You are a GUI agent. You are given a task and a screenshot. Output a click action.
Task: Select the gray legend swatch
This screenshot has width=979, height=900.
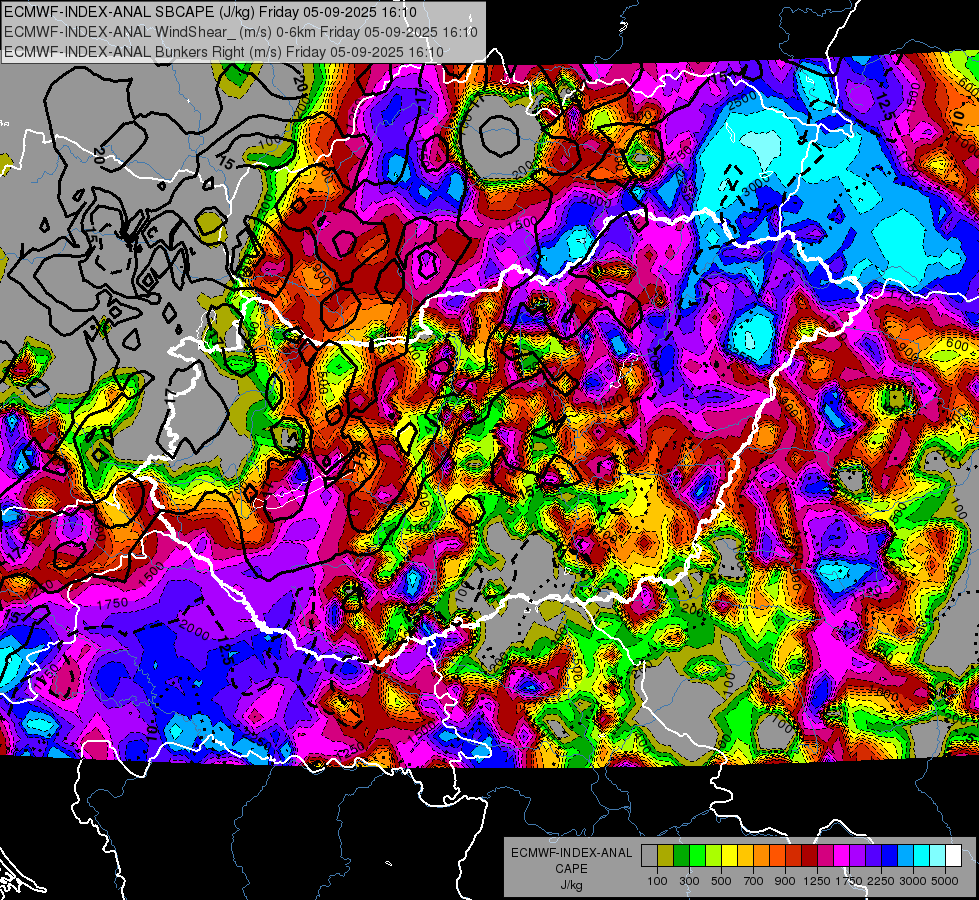(649, 856)
